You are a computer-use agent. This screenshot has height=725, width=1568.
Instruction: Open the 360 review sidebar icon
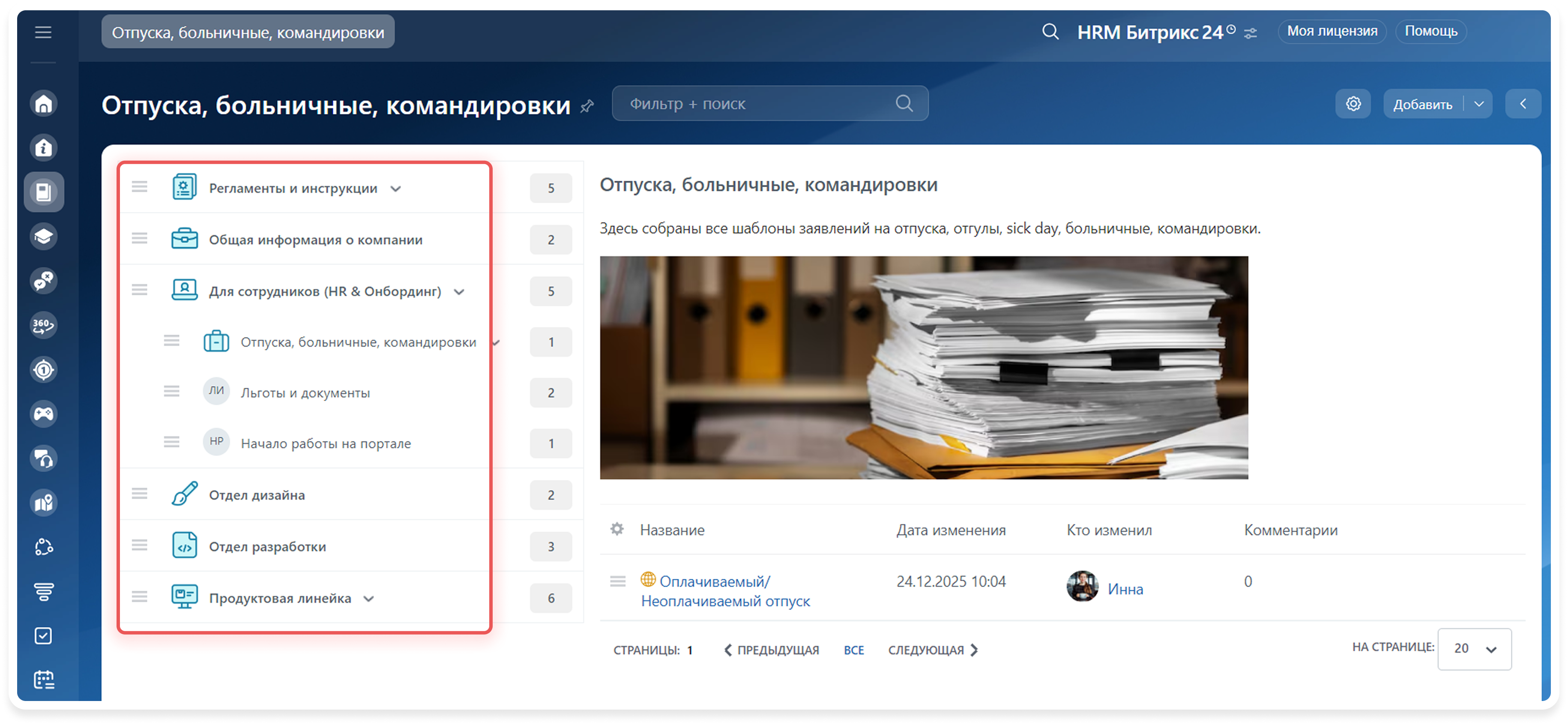click(43, 325)
